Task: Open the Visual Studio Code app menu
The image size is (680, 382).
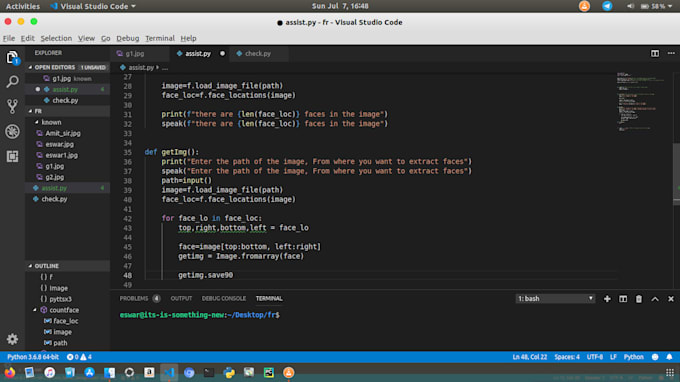Action: pyautogui.click(x=93, y=6)
